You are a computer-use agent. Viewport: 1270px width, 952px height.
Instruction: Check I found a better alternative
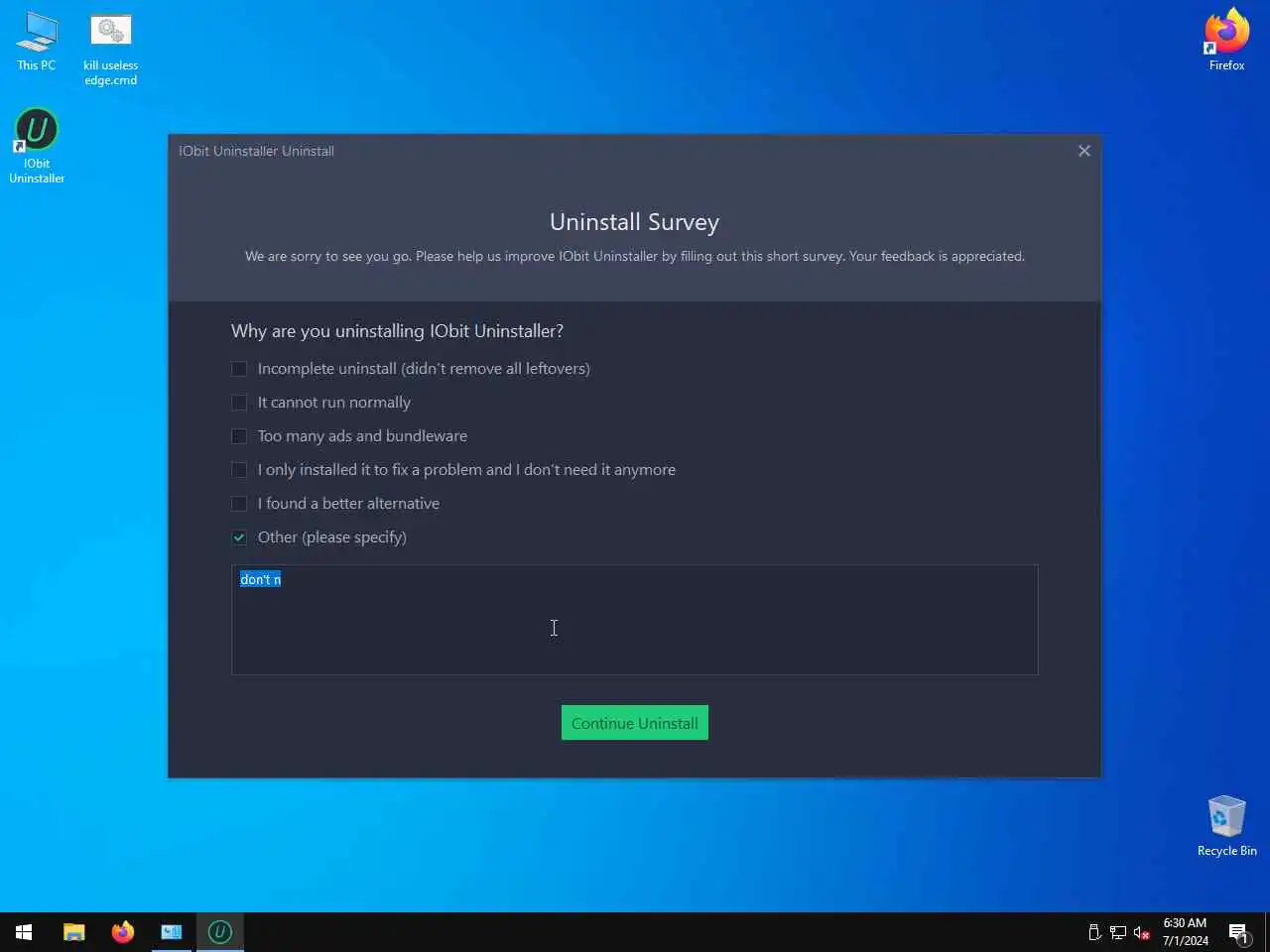tap(239, 504)
